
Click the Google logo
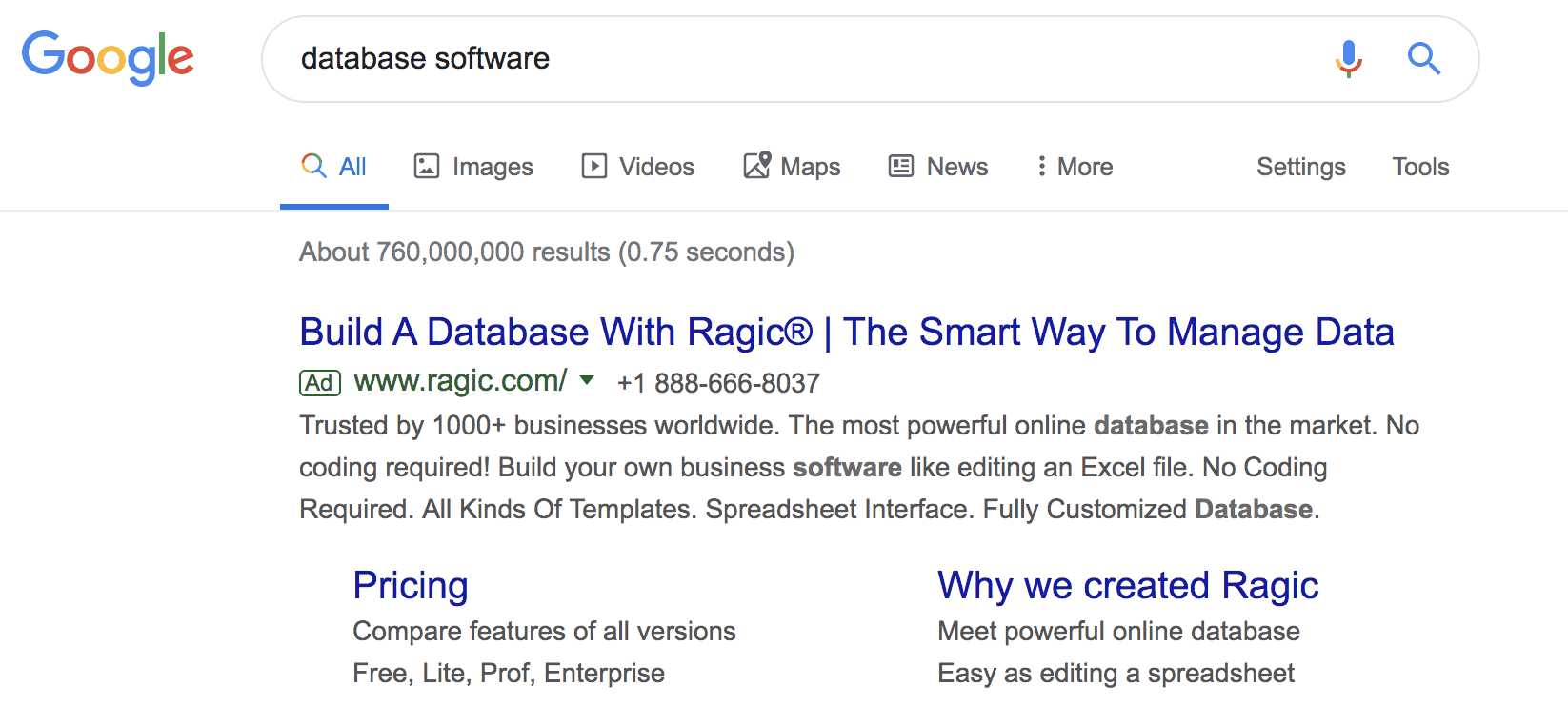click(x=108, y=58)
